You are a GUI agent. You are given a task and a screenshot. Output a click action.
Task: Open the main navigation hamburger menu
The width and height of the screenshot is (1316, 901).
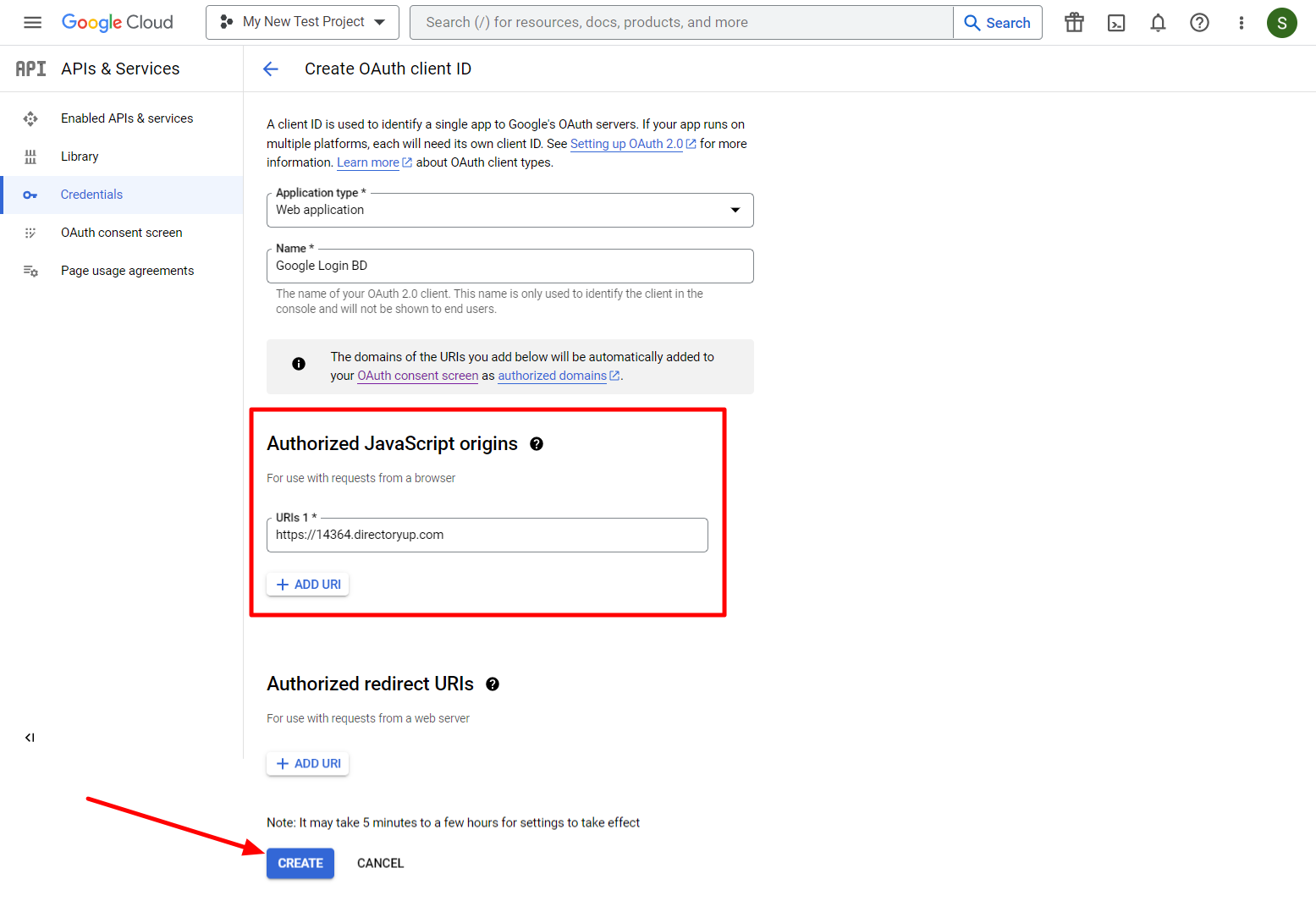32,23
